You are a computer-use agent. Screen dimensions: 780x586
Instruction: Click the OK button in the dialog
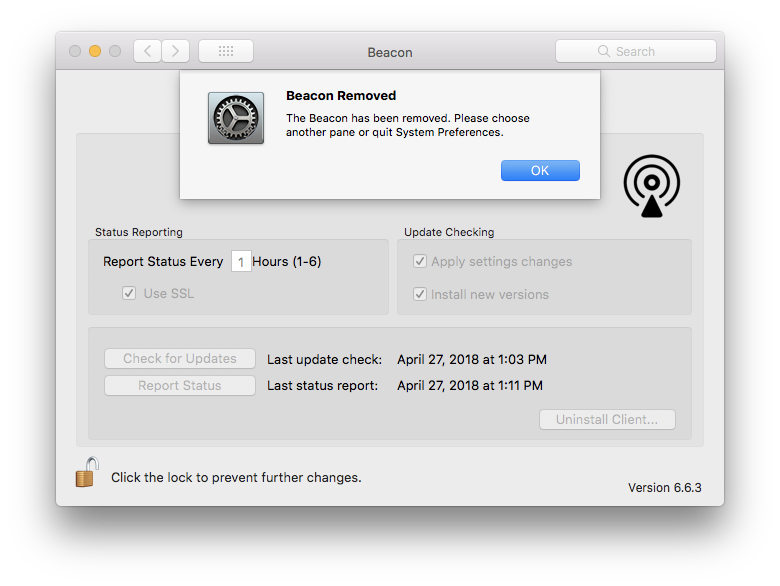point(540,171)
